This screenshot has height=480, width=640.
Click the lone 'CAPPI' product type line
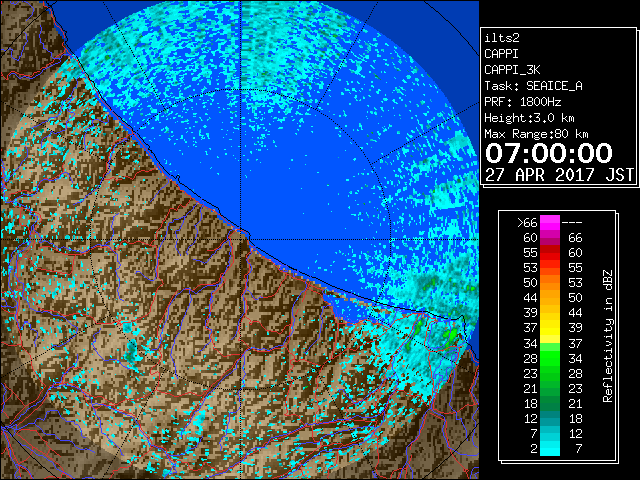pos(501,54)
